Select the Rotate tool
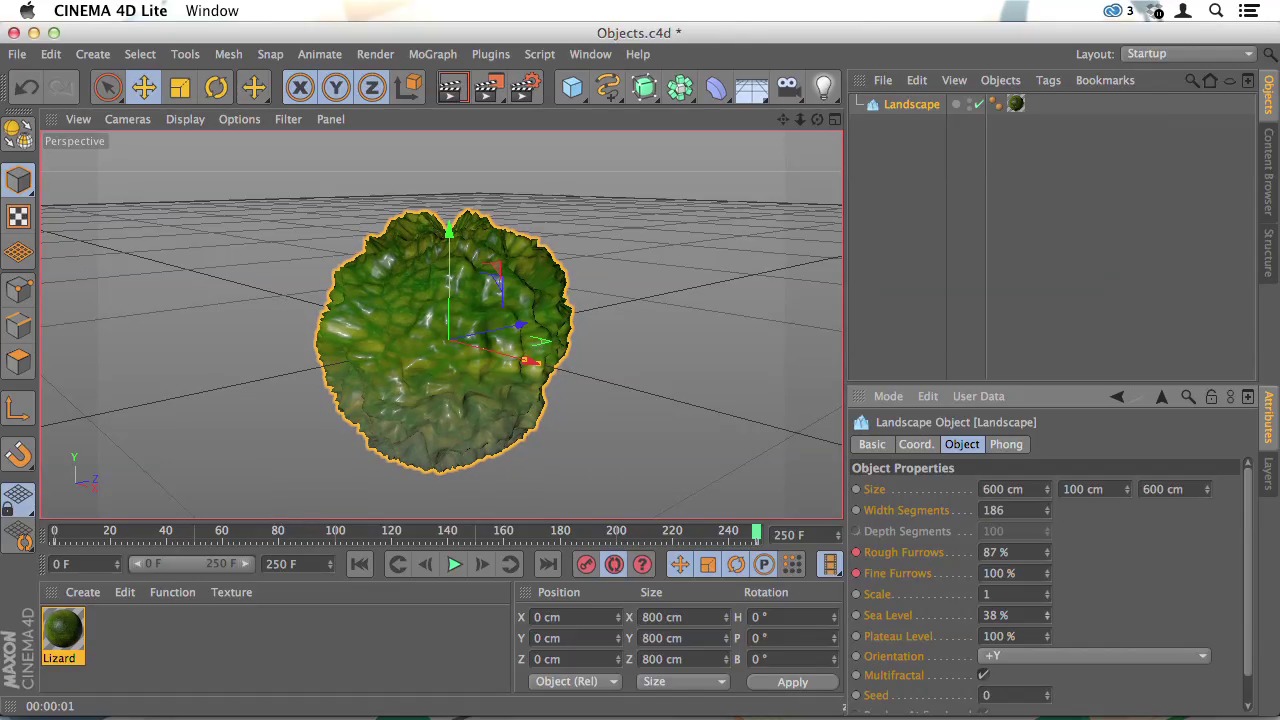Screen dimensions: 1280x720 (216, 88)
